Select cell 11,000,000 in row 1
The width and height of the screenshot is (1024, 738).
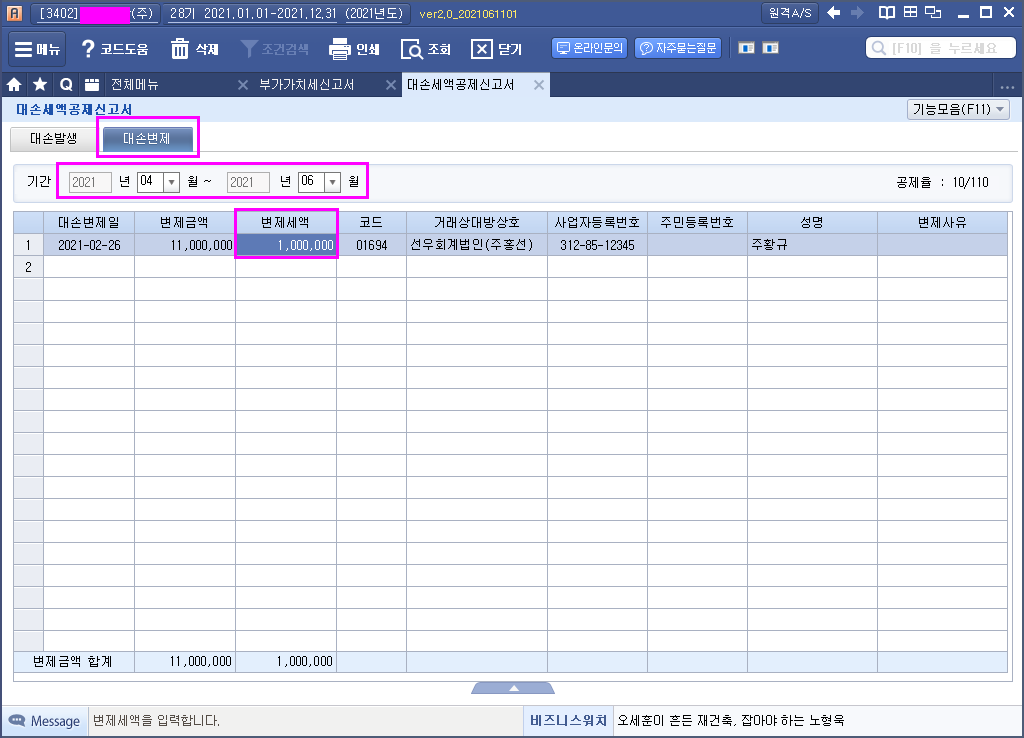[x=185, y=245]
